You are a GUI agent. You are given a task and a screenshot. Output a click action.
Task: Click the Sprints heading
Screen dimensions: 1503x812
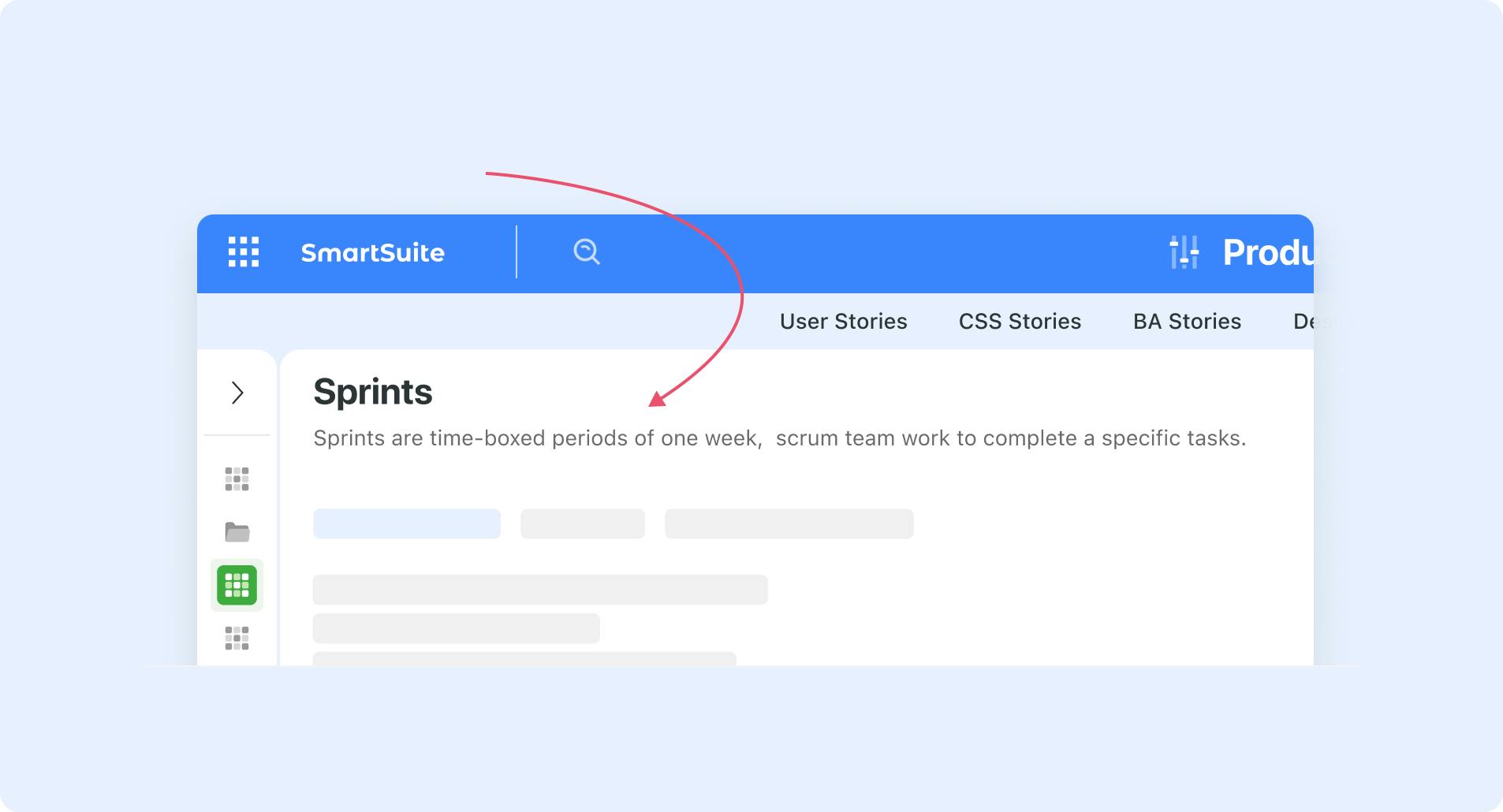click(x=373, y=392)
